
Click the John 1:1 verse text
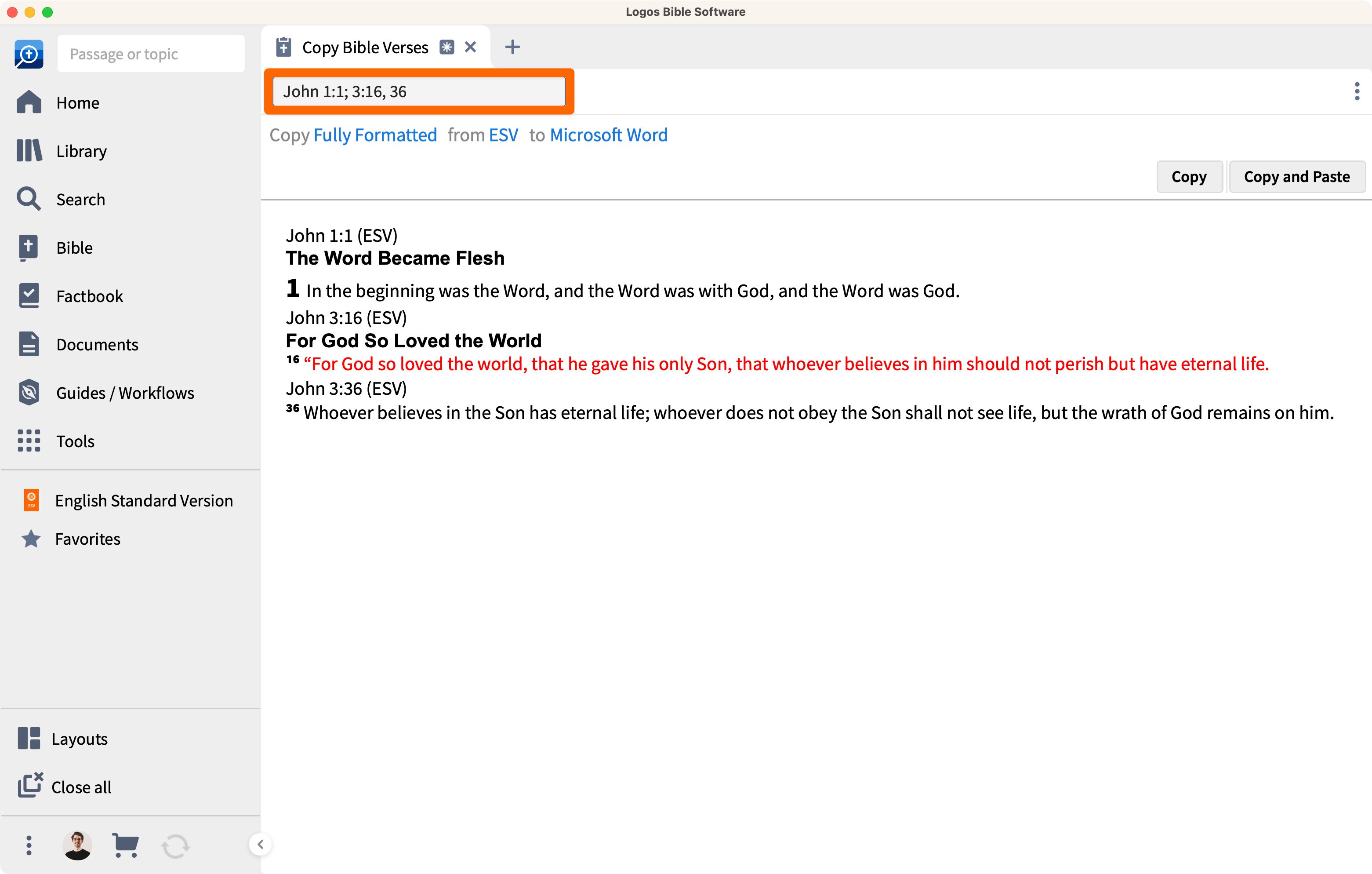[x=623, y=290]
